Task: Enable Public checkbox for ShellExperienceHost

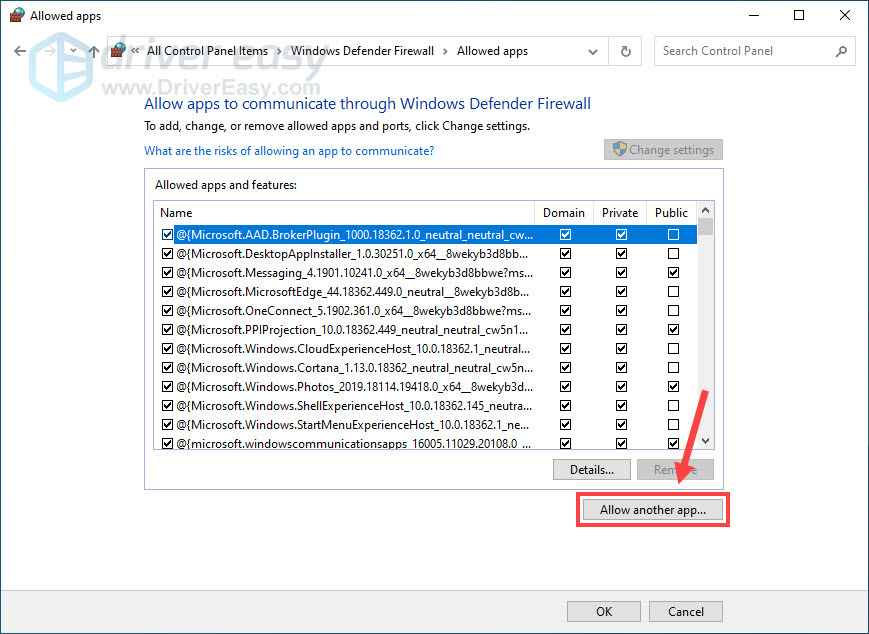Action: tap(673, 406)
